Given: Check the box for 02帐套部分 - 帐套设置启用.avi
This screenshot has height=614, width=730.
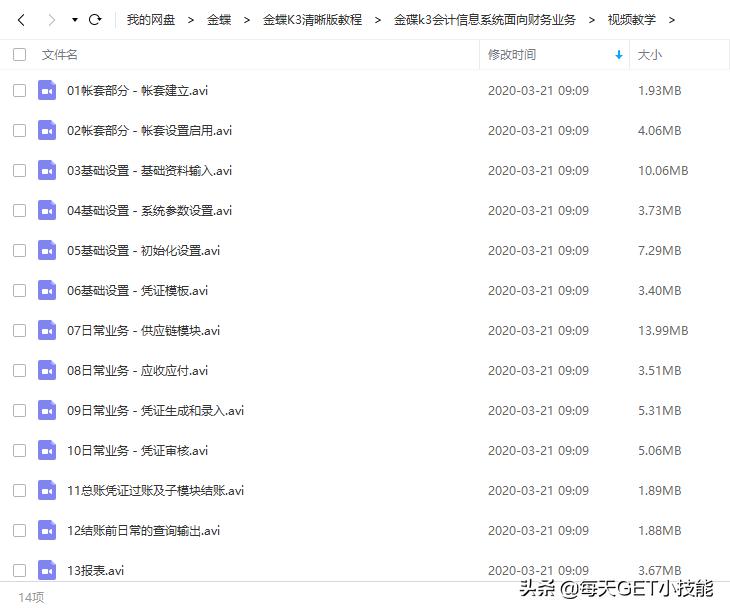Looking at the screenshot, I should click(20, 130).
